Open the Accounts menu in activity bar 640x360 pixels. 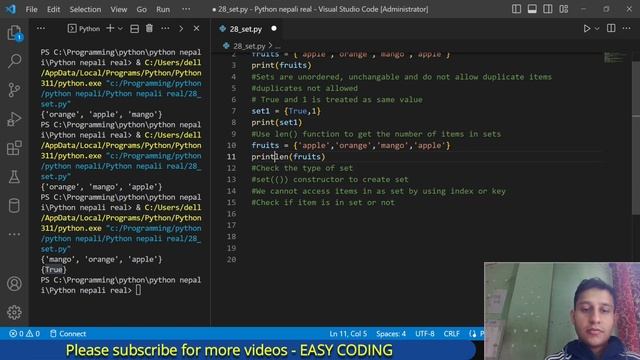[x=14, y=284]
